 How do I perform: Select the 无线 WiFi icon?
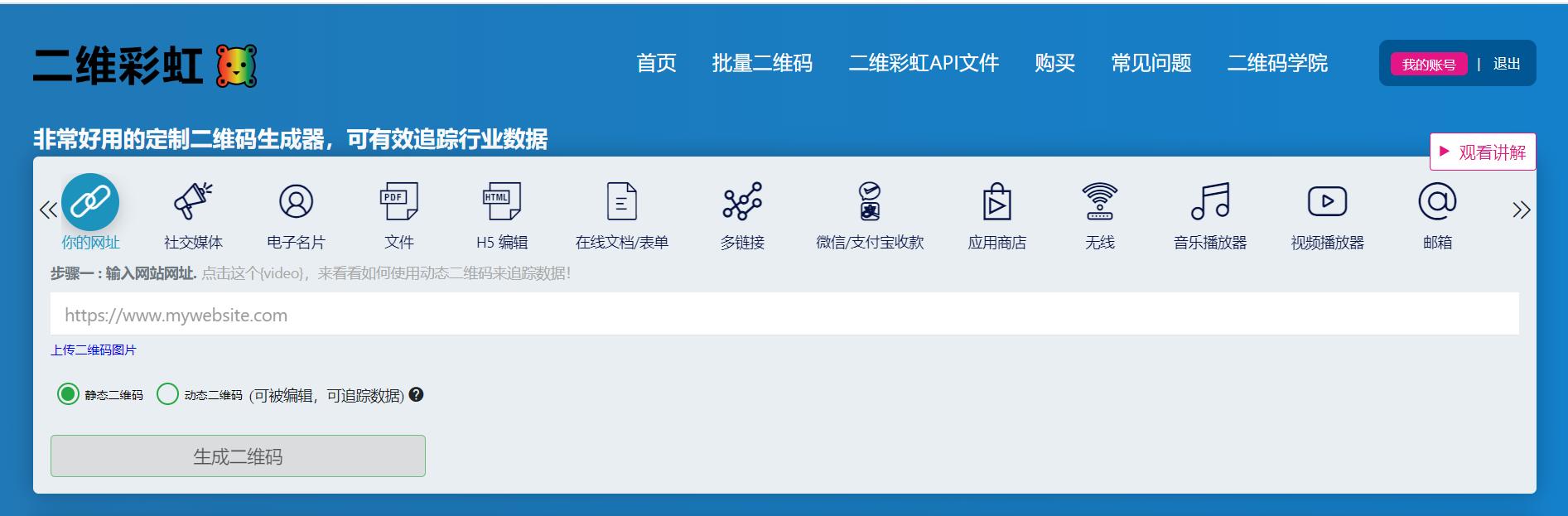pos(1099,201)
